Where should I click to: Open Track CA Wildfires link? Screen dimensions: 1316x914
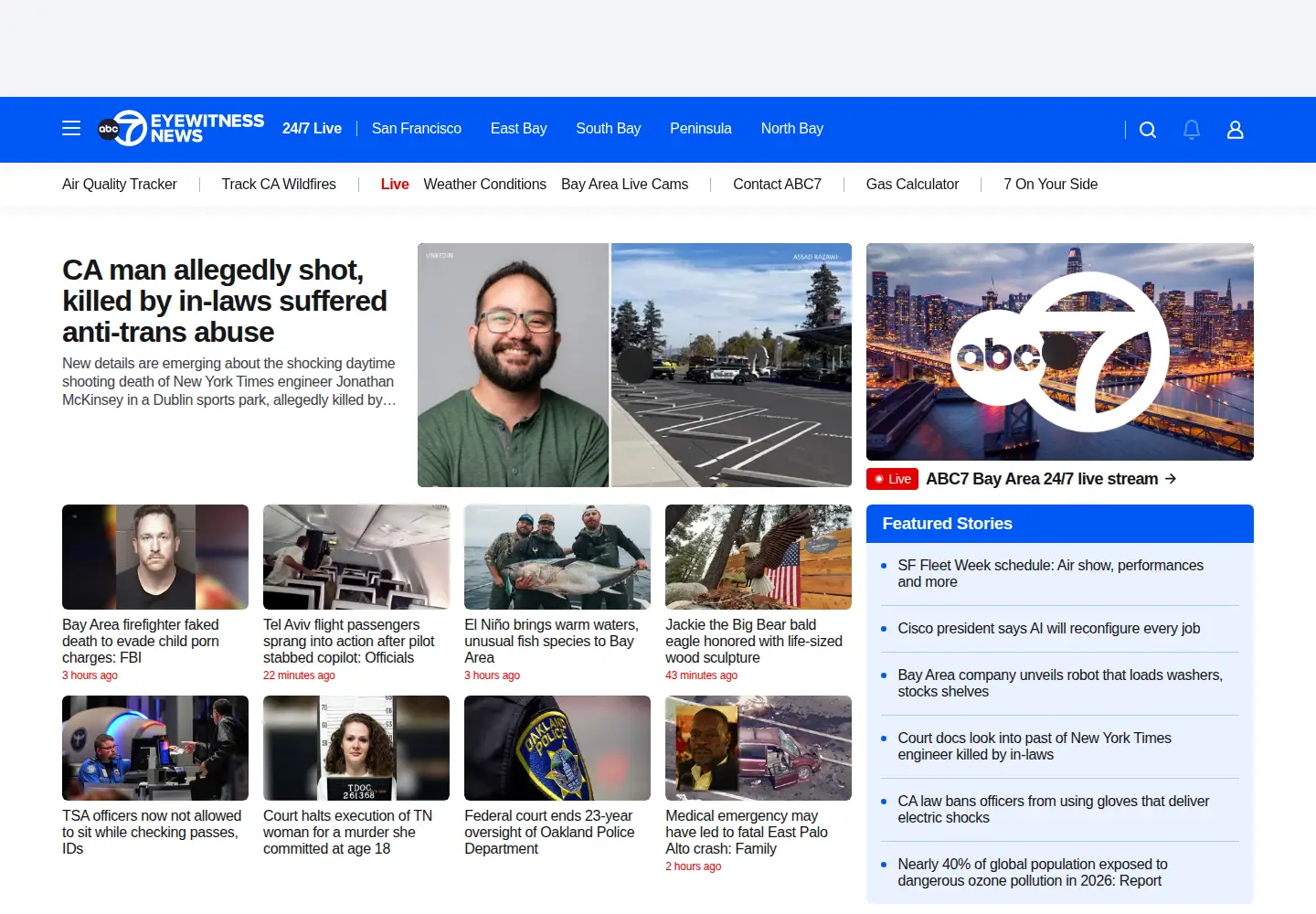coord(279,185)
